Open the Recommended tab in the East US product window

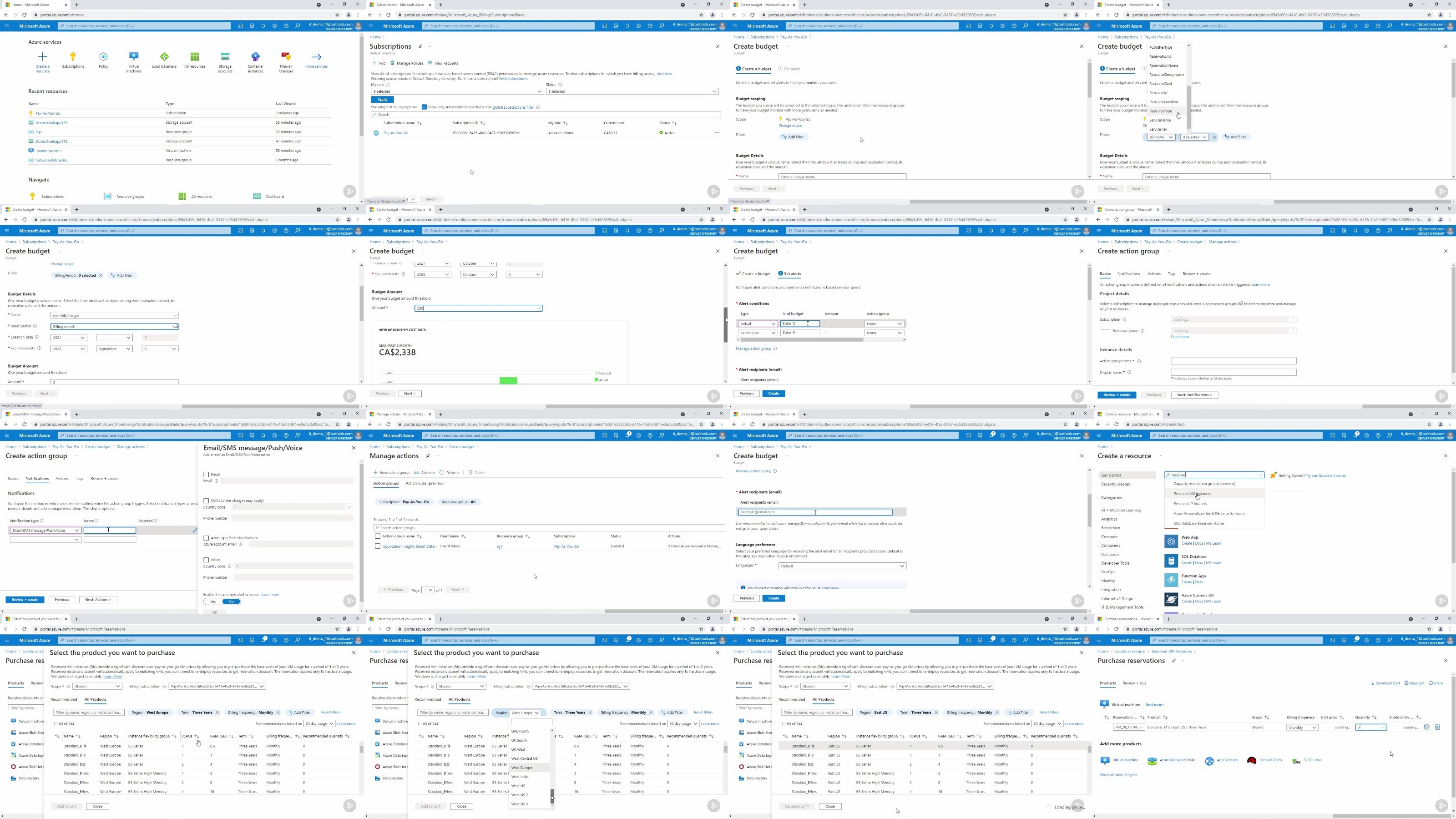pos(792,700)
